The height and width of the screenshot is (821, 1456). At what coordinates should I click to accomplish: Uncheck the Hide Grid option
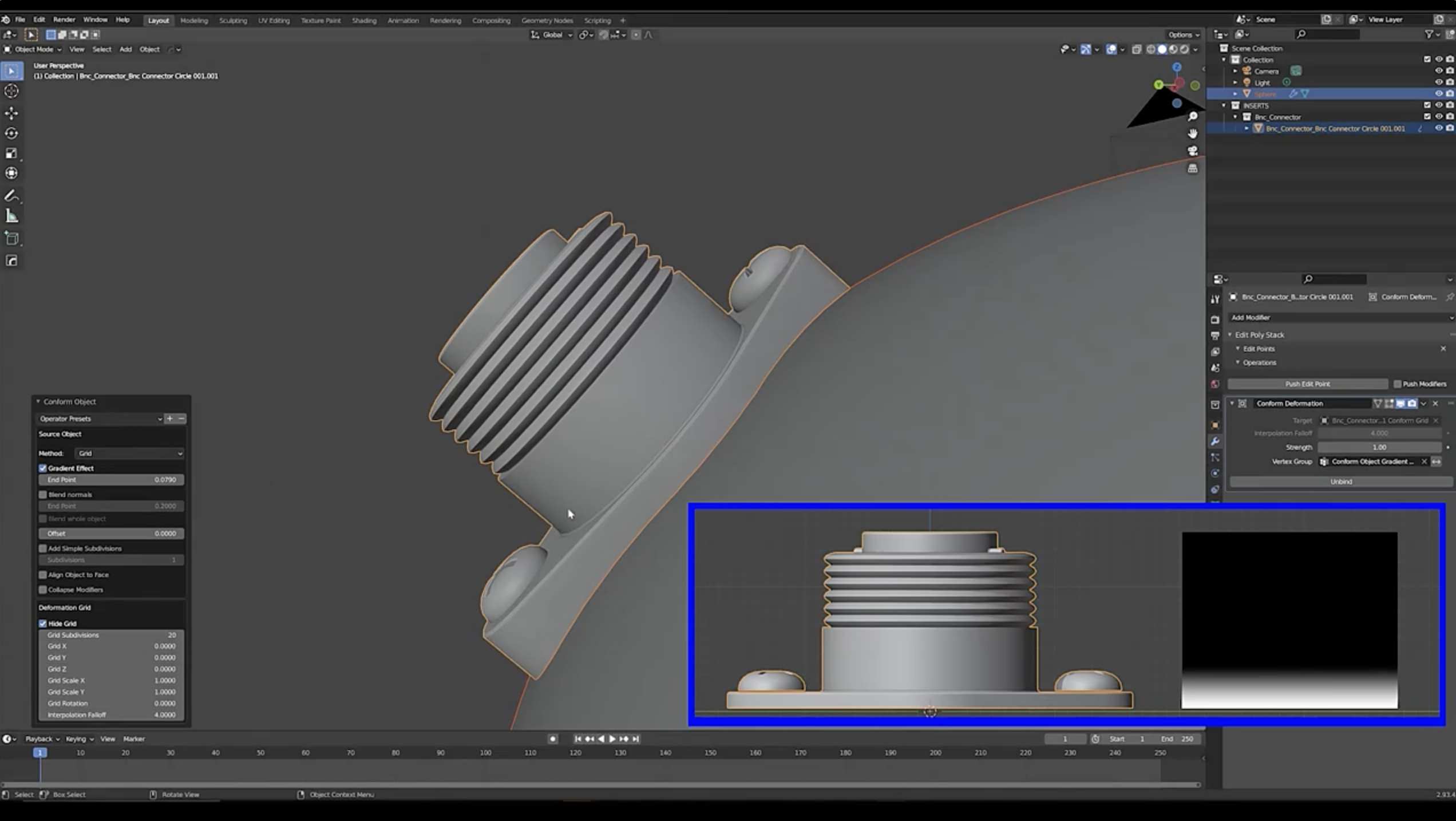[43, 623]
